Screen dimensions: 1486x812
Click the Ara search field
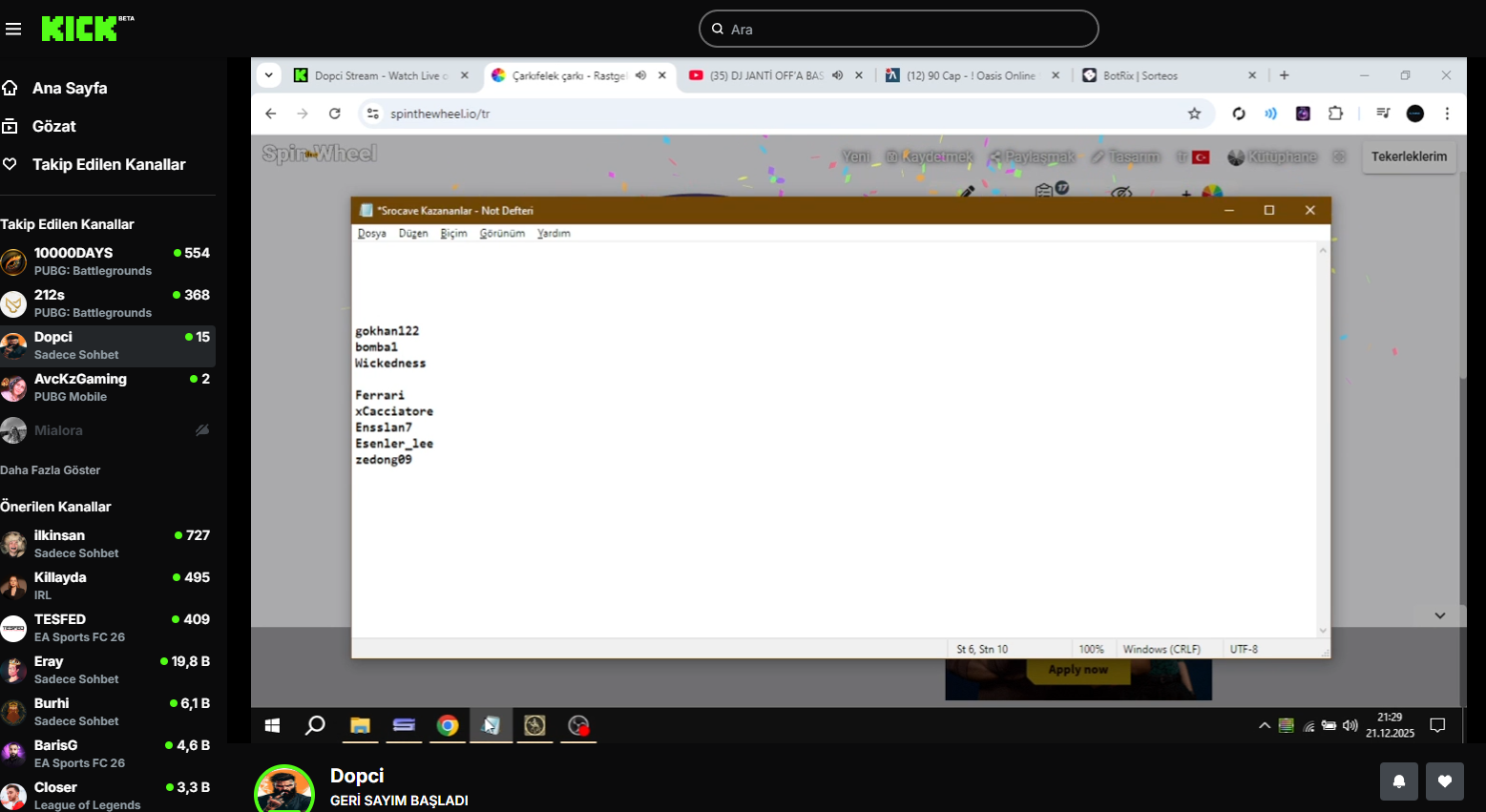[x=898, y=29]
